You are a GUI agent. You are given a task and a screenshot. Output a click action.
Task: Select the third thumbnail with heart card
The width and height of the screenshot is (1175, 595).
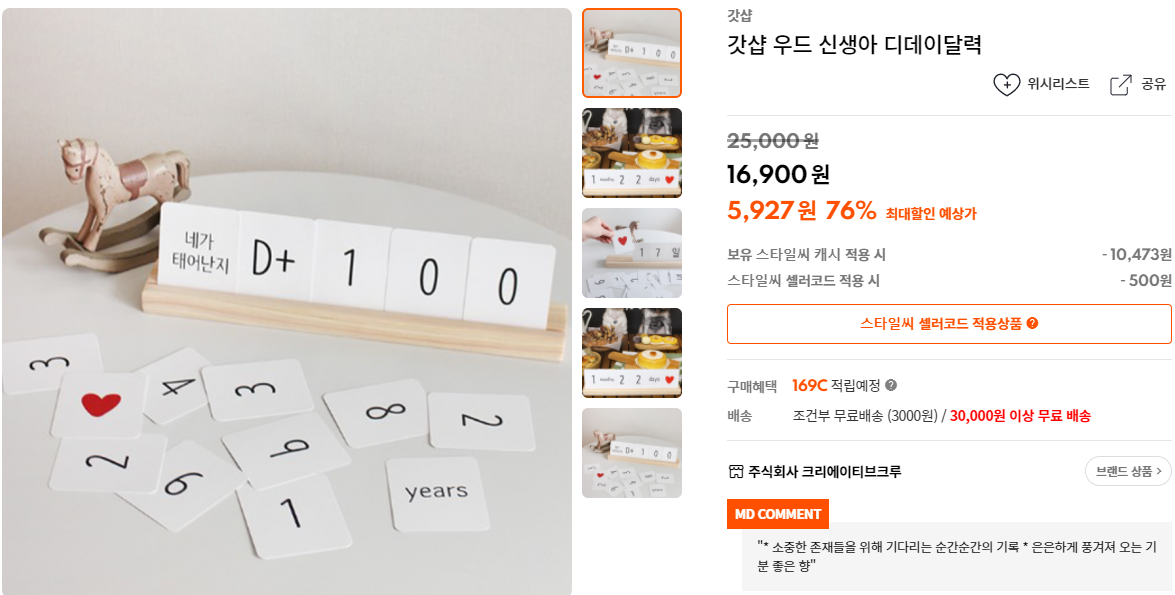[x=632, y=253]
